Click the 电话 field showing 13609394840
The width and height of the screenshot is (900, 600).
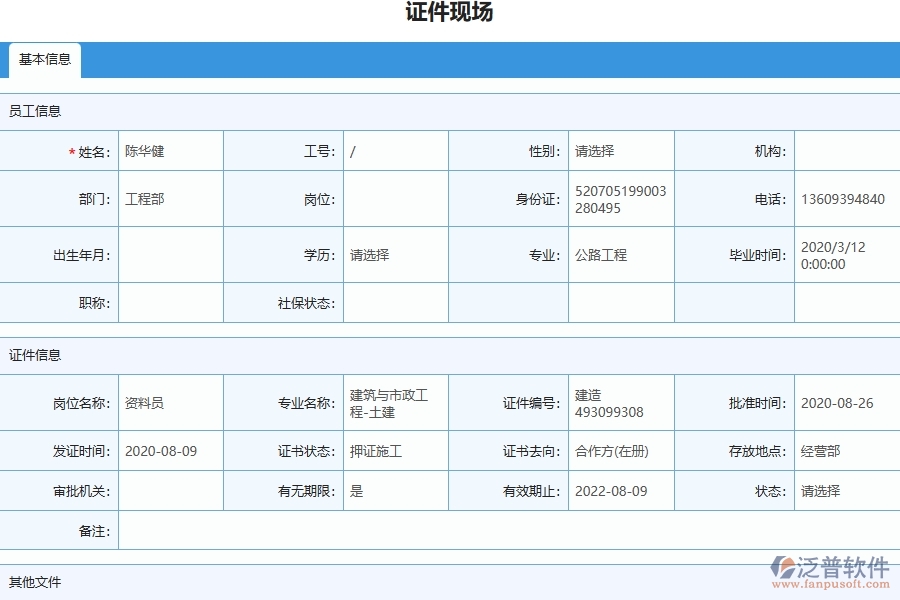point(845,198)
